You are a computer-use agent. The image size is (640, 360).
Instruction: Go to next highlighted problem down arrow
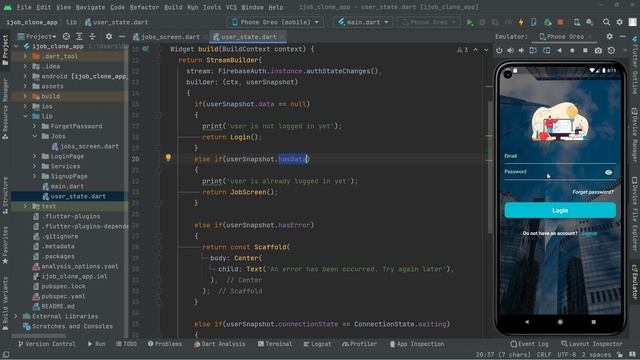point(486,50)
